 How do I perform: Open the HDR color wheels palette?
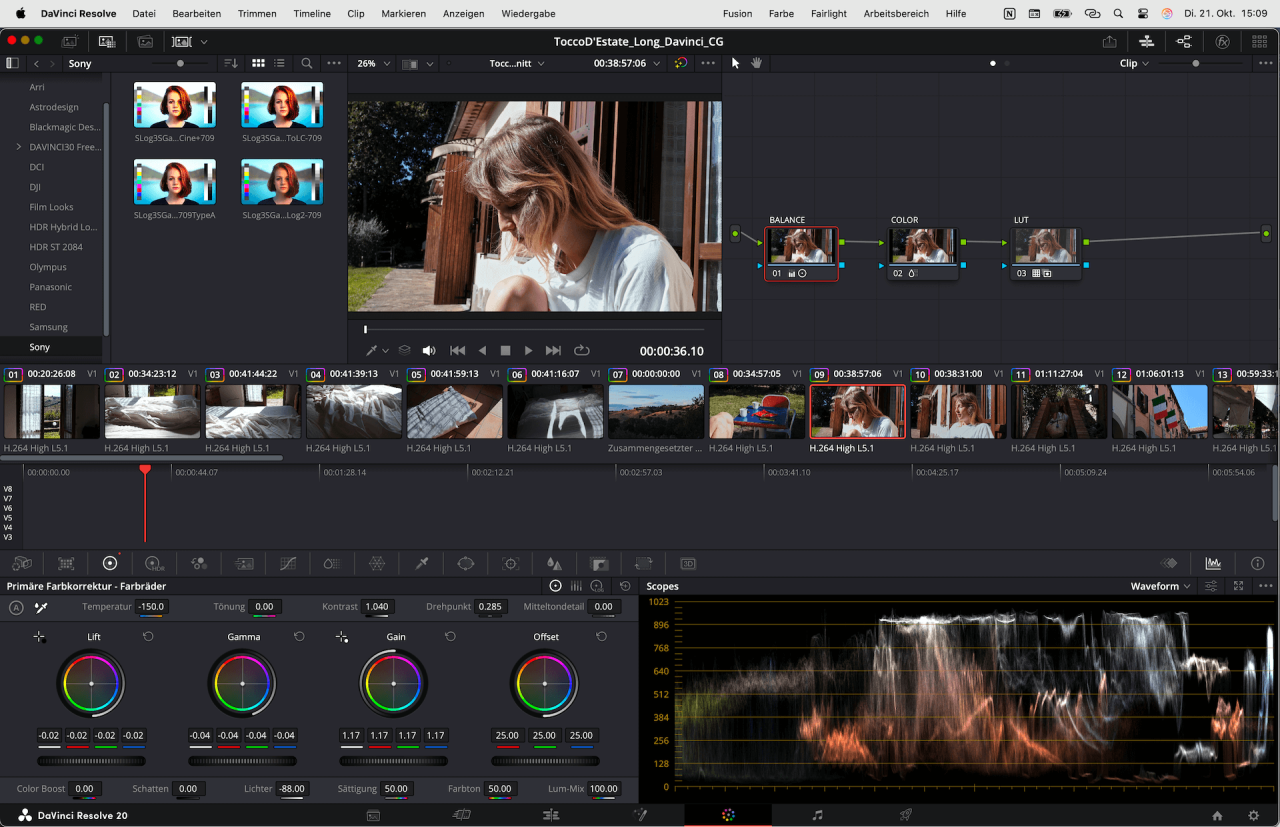154,564
